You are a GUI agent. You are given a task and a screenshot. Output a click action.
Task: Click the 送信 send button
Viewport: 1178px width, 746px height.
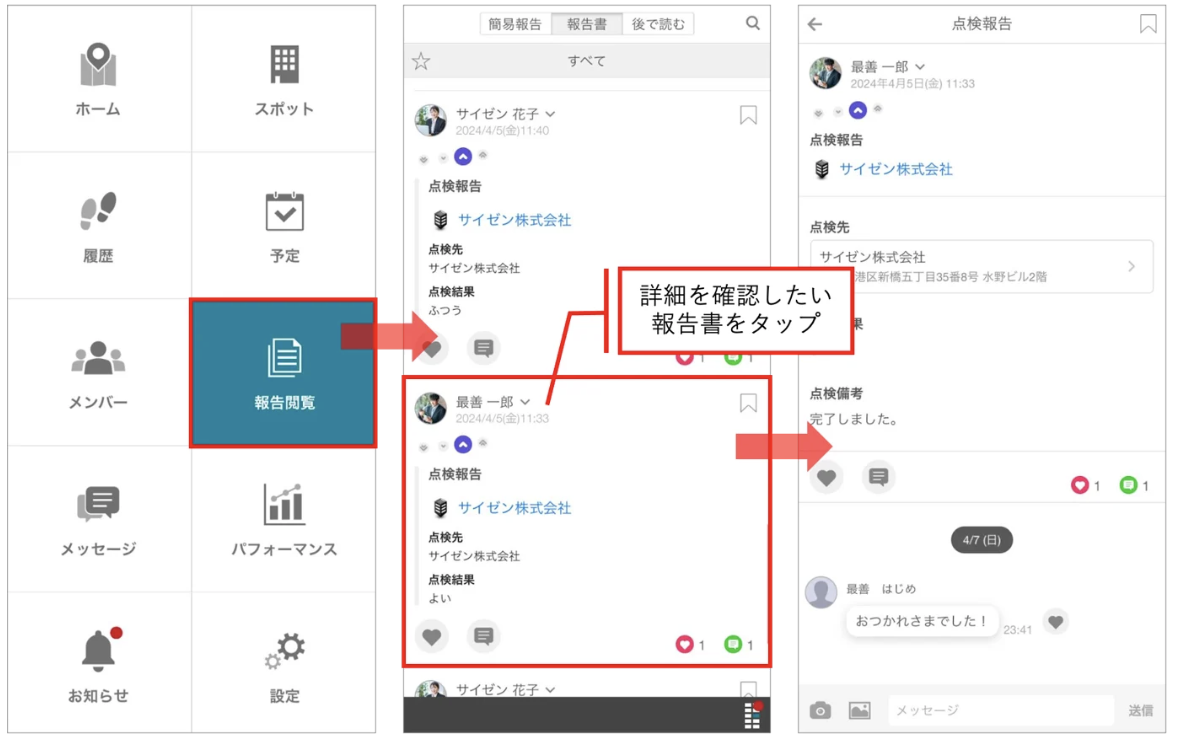coord(1140,710)
